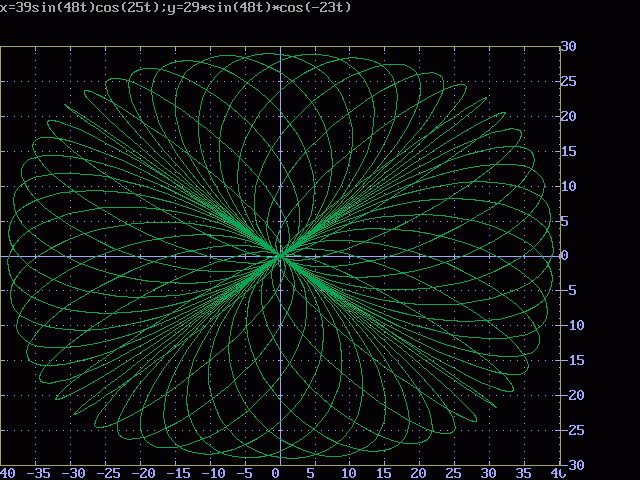Click the origin where the axes cross
640x480 pixels.
pyautogui.click(x=280, y=256)
